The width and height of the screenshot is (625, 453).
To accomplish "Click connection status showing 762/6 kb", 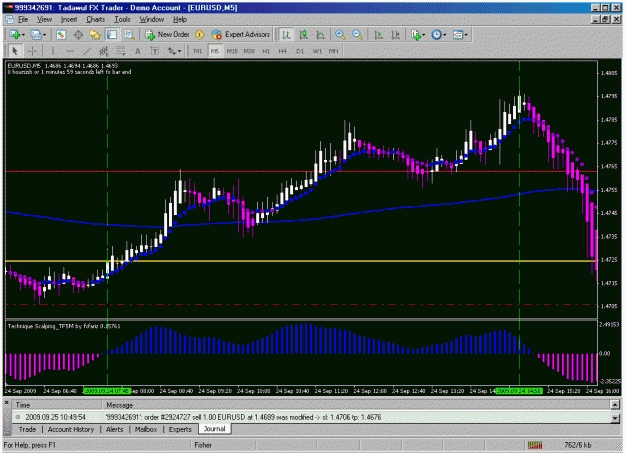I will click(x=578, y=445).
